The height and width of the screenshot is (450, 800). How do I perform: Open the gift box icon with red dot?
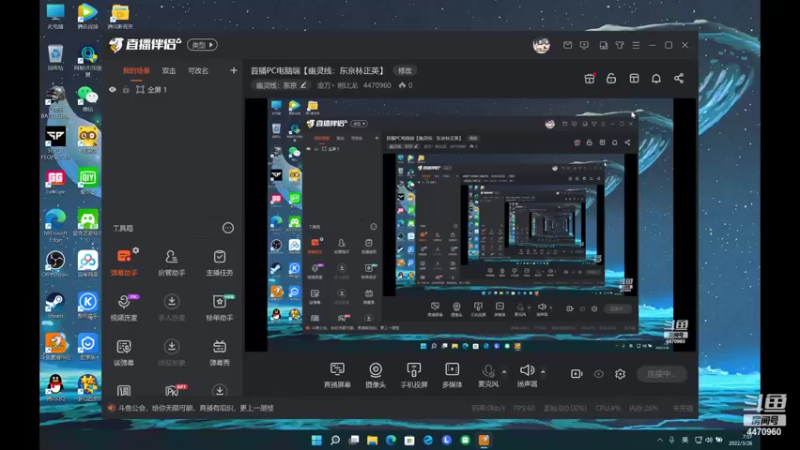coord(589,78)
